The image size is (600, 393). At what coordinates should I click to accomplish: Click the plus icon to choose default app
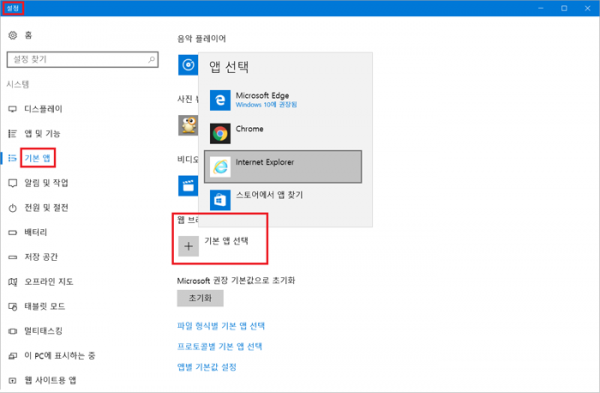188,246
